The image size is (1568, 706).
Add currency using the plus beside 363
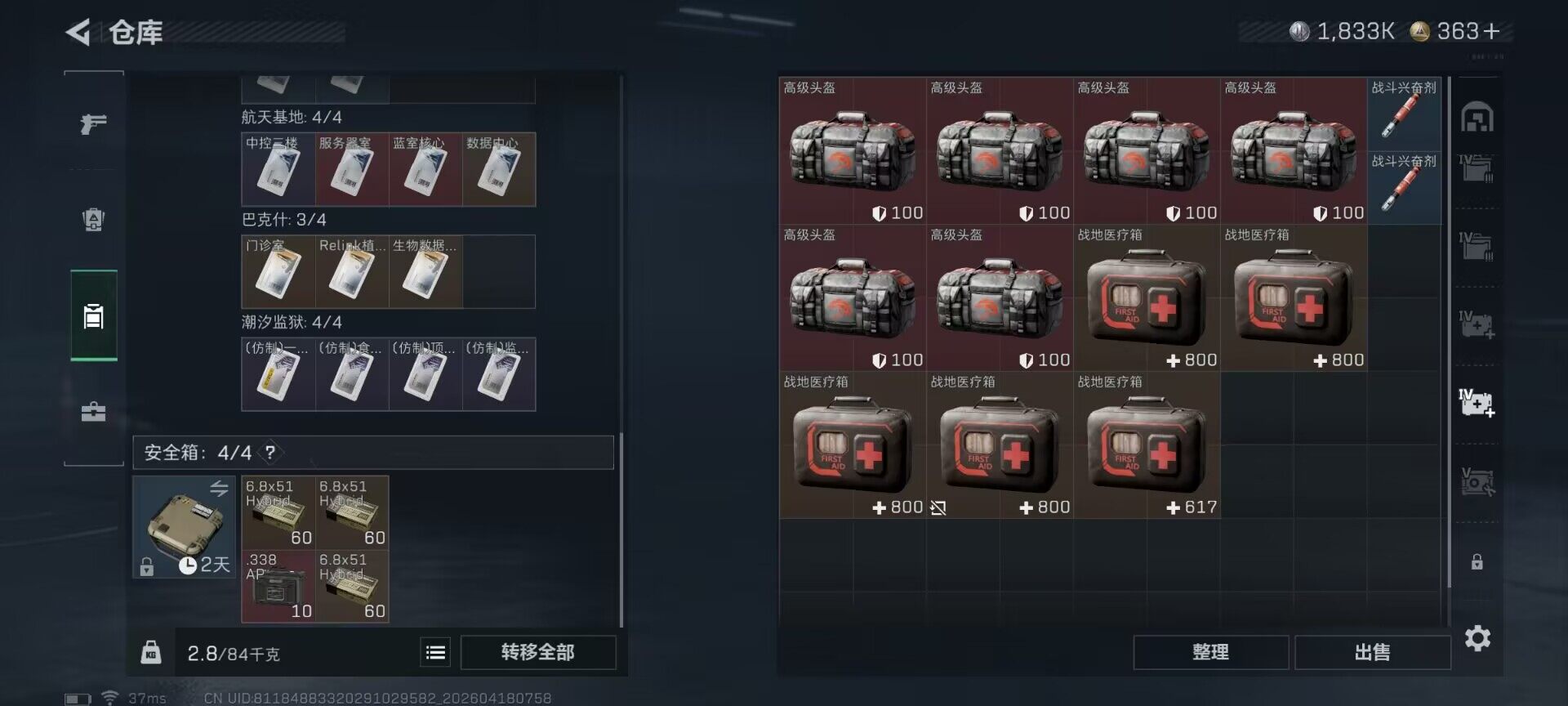(x=1492, y=31)
